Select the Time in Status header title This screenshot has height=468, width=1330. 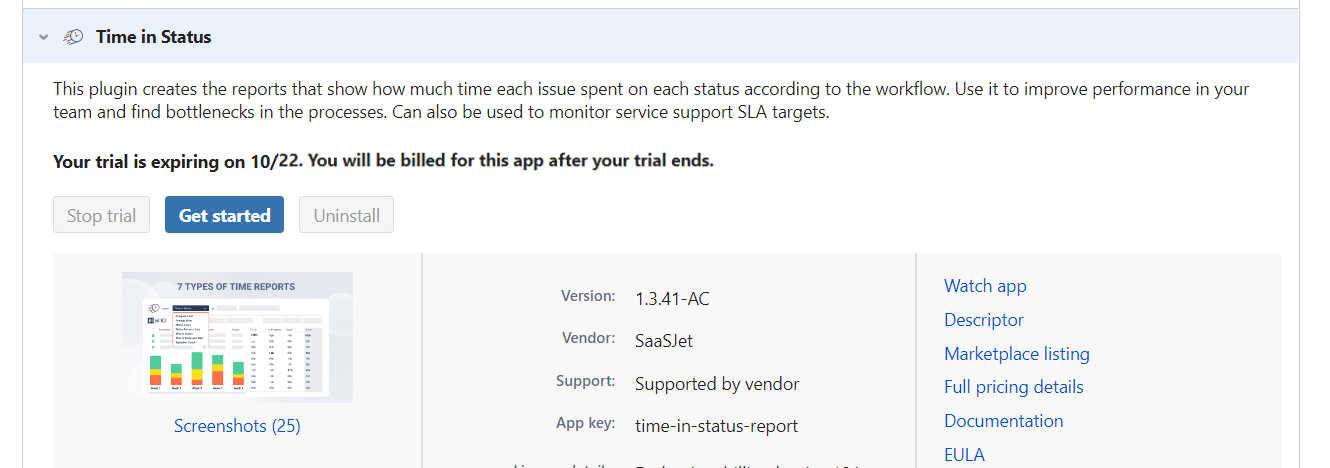tap(154, 37)
